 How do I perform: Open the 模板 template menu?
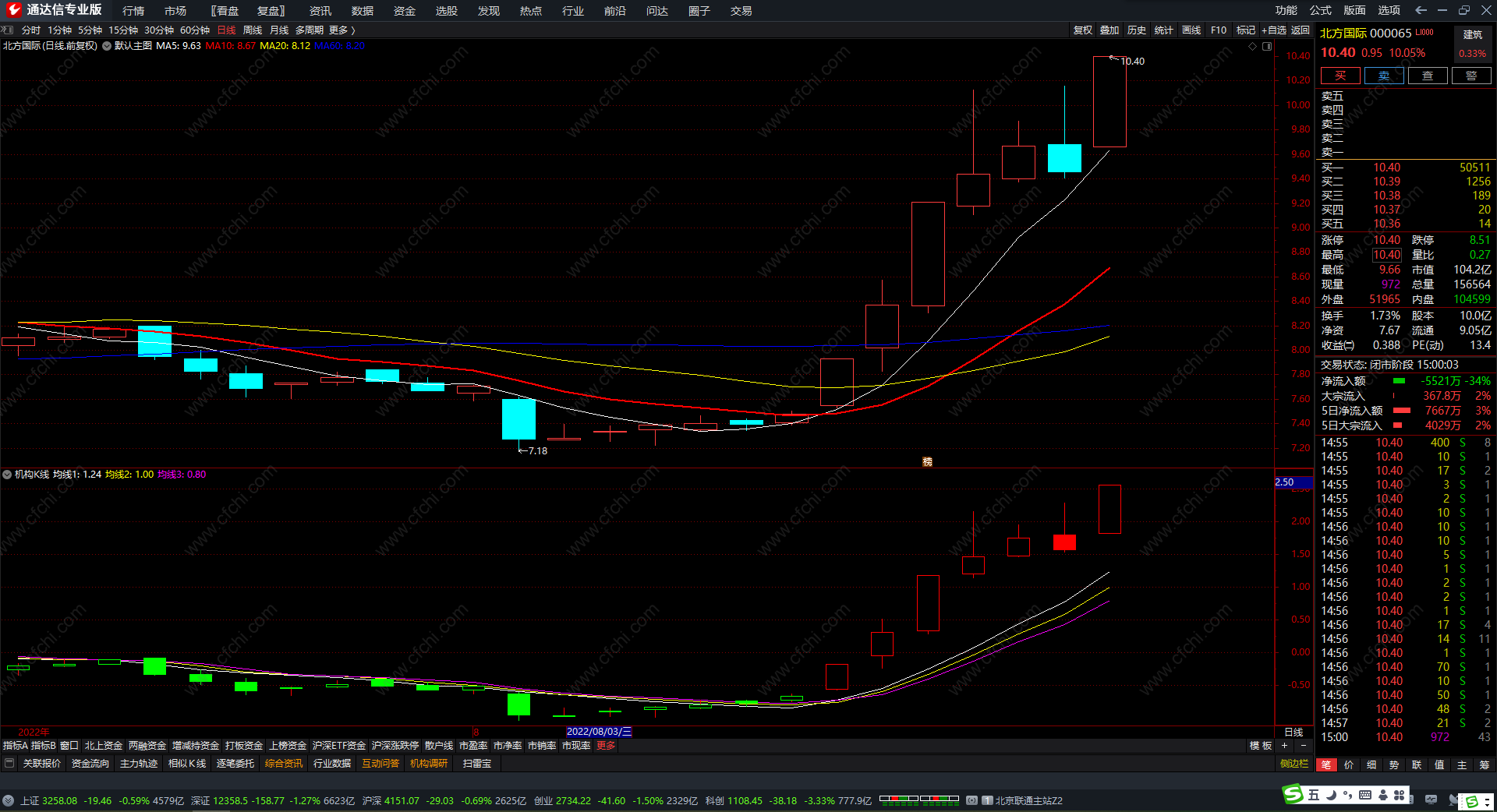tap(1261, 746)
